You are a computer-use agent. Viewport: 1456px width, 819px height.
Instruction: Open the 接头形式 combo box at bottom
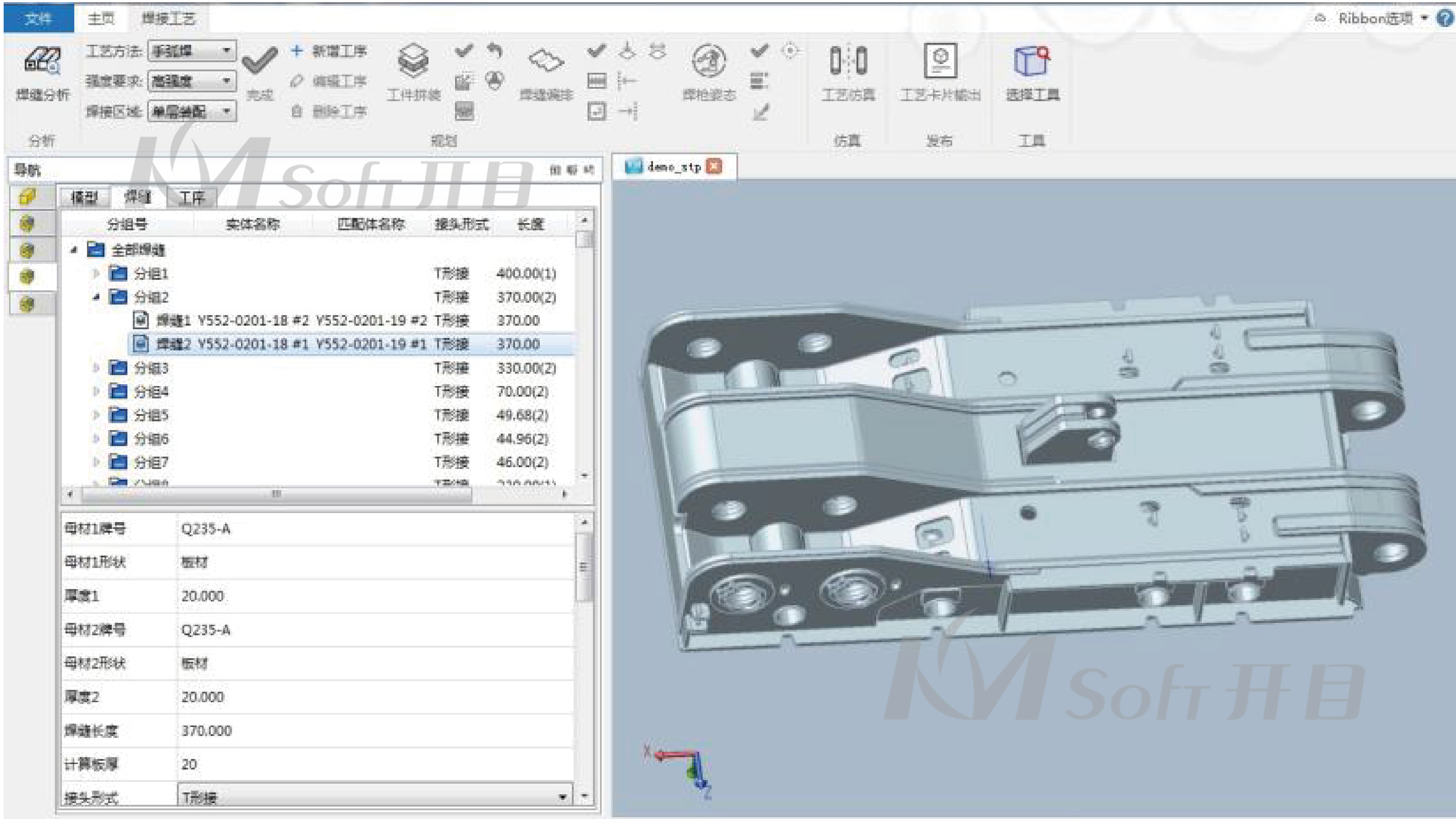click(x=375, y=797)
